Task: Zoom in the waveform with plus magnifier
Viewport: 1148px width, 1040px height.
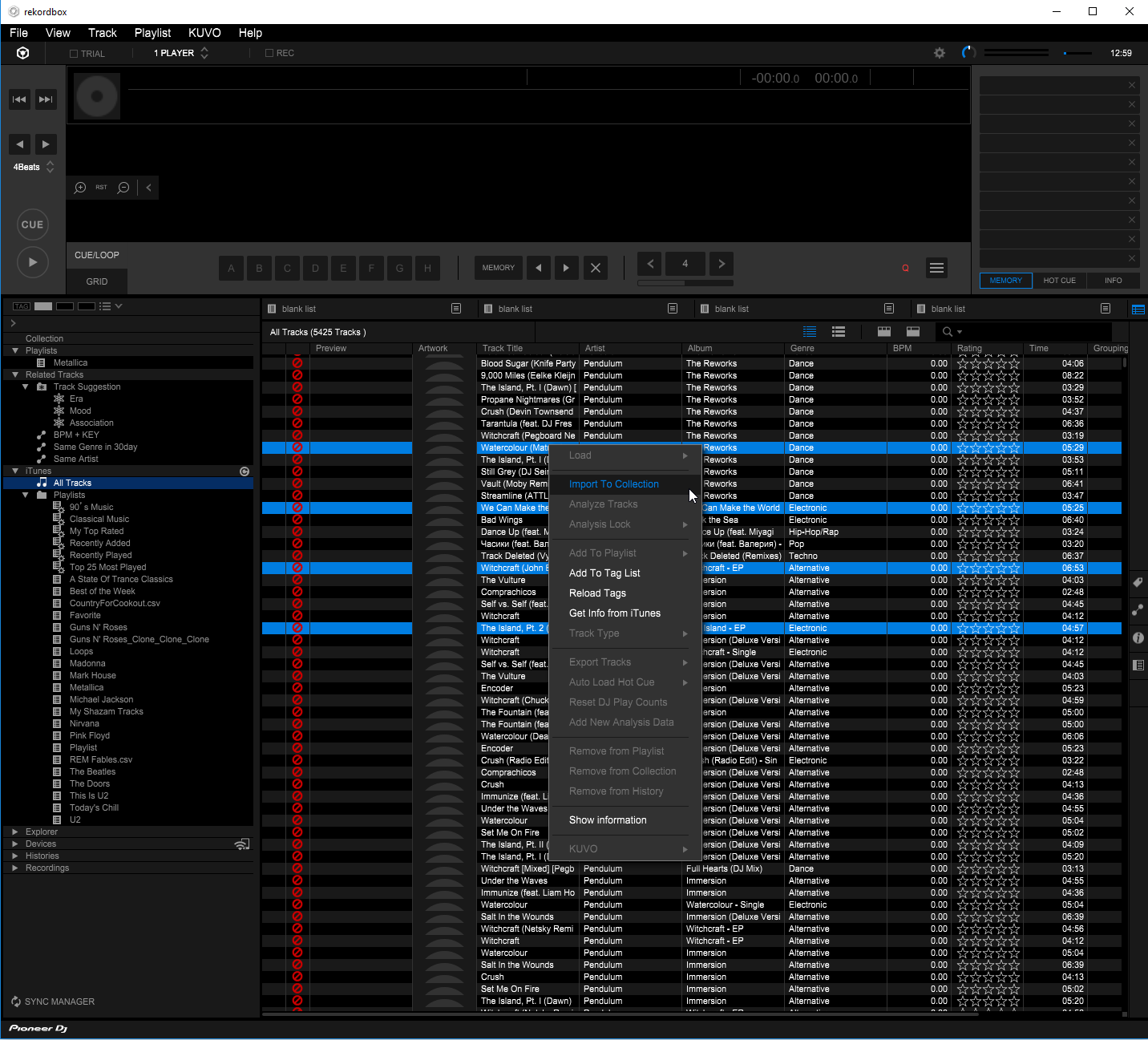Action: tap(80, 188)
